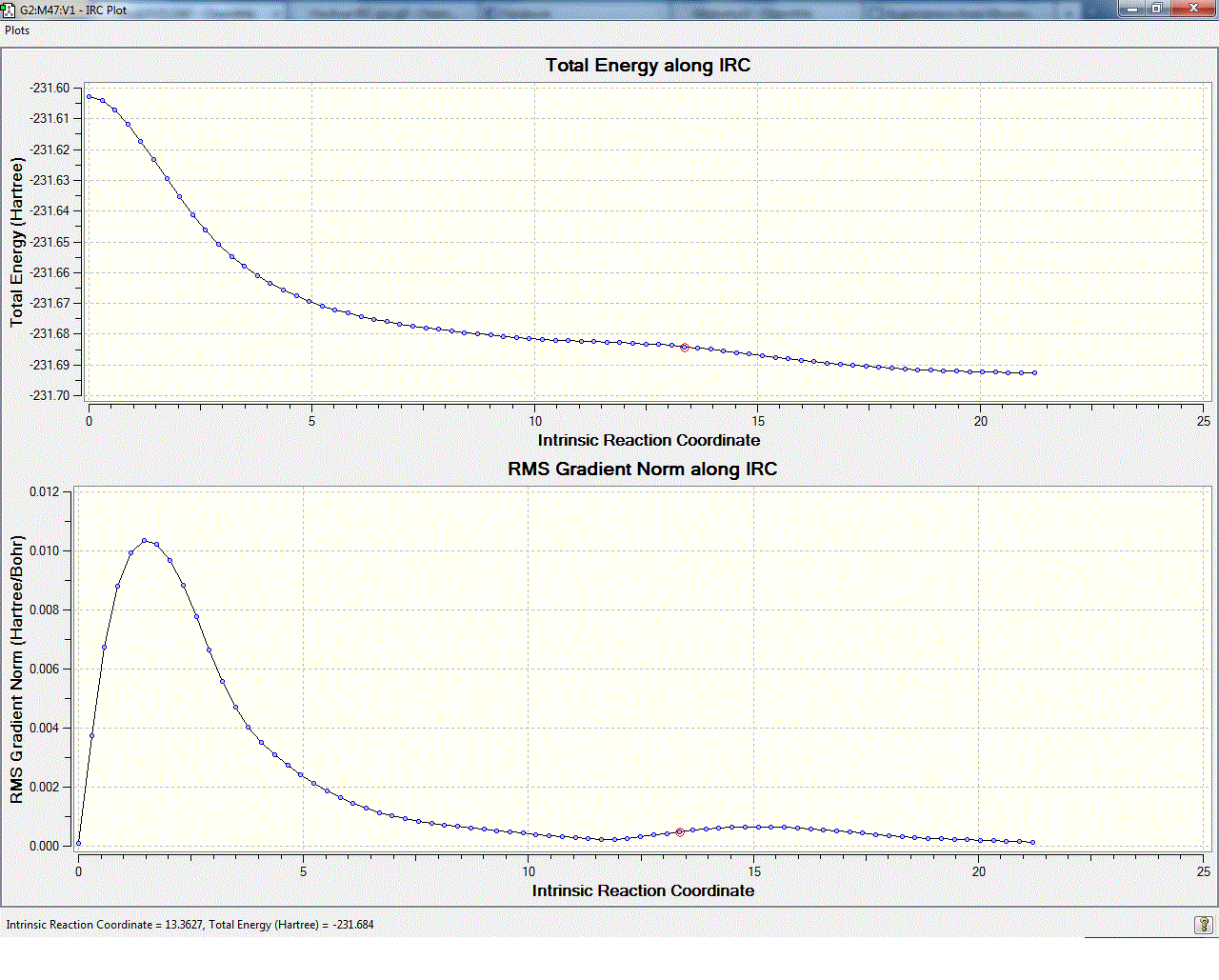Click the "RMS Gradient Norm (Hartree/Bohr)" axis label
Viewport: 1219px width, 980px height.
16,670
